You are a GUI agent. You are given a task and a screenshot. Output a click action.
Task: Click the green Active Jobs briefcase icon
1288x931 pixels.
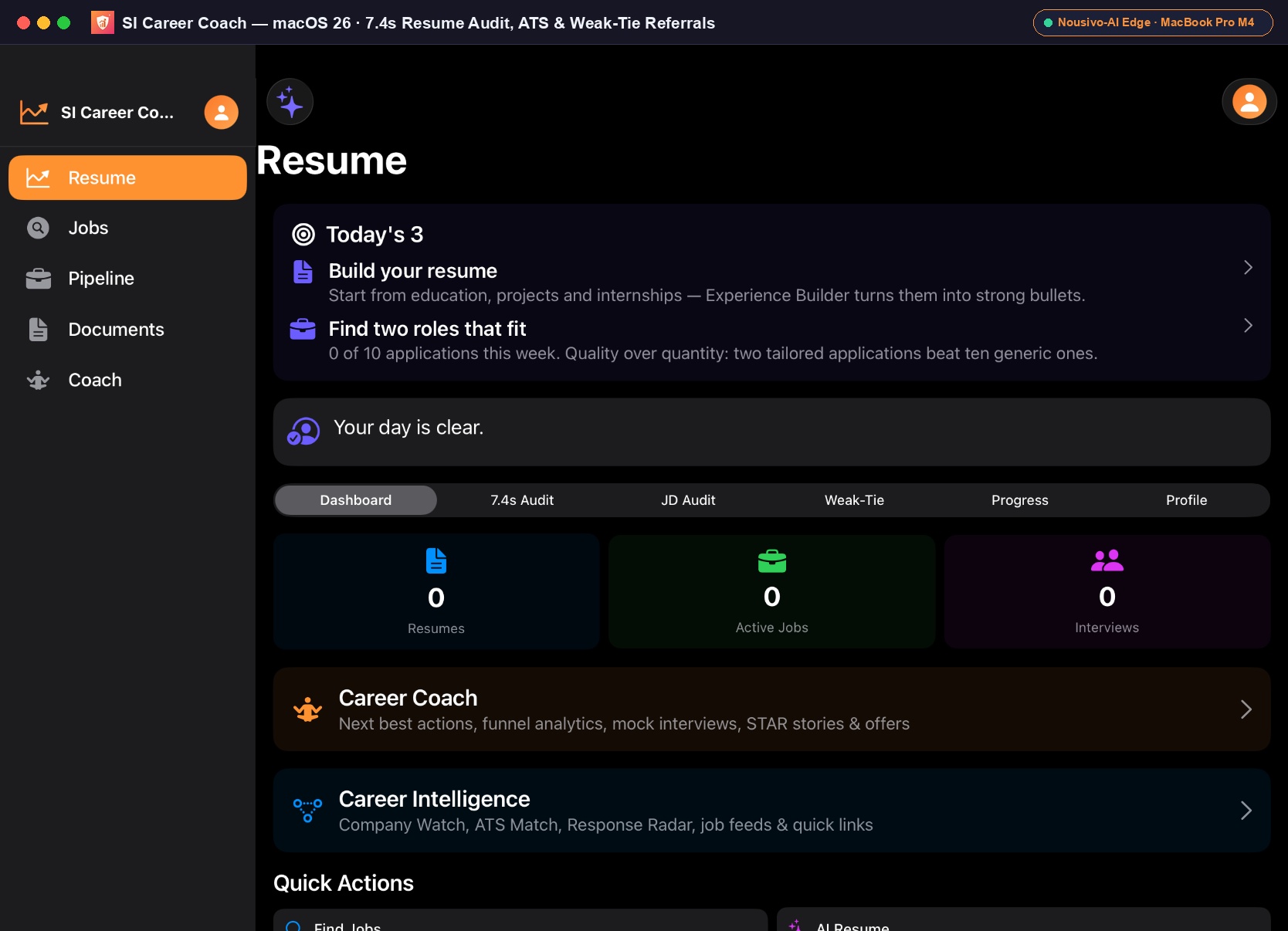772,561
